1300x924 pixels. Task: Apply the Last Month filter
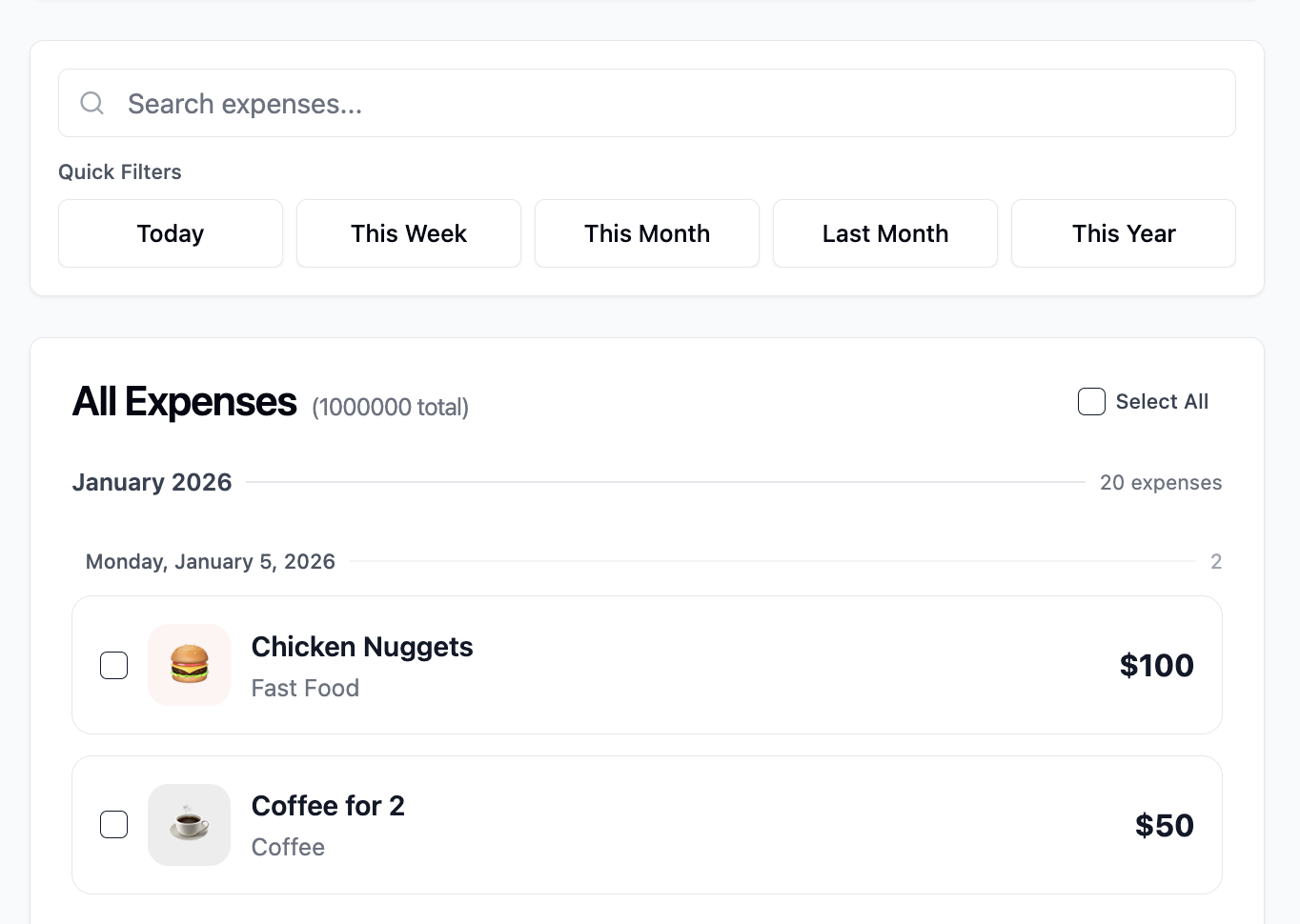(884, 233)
